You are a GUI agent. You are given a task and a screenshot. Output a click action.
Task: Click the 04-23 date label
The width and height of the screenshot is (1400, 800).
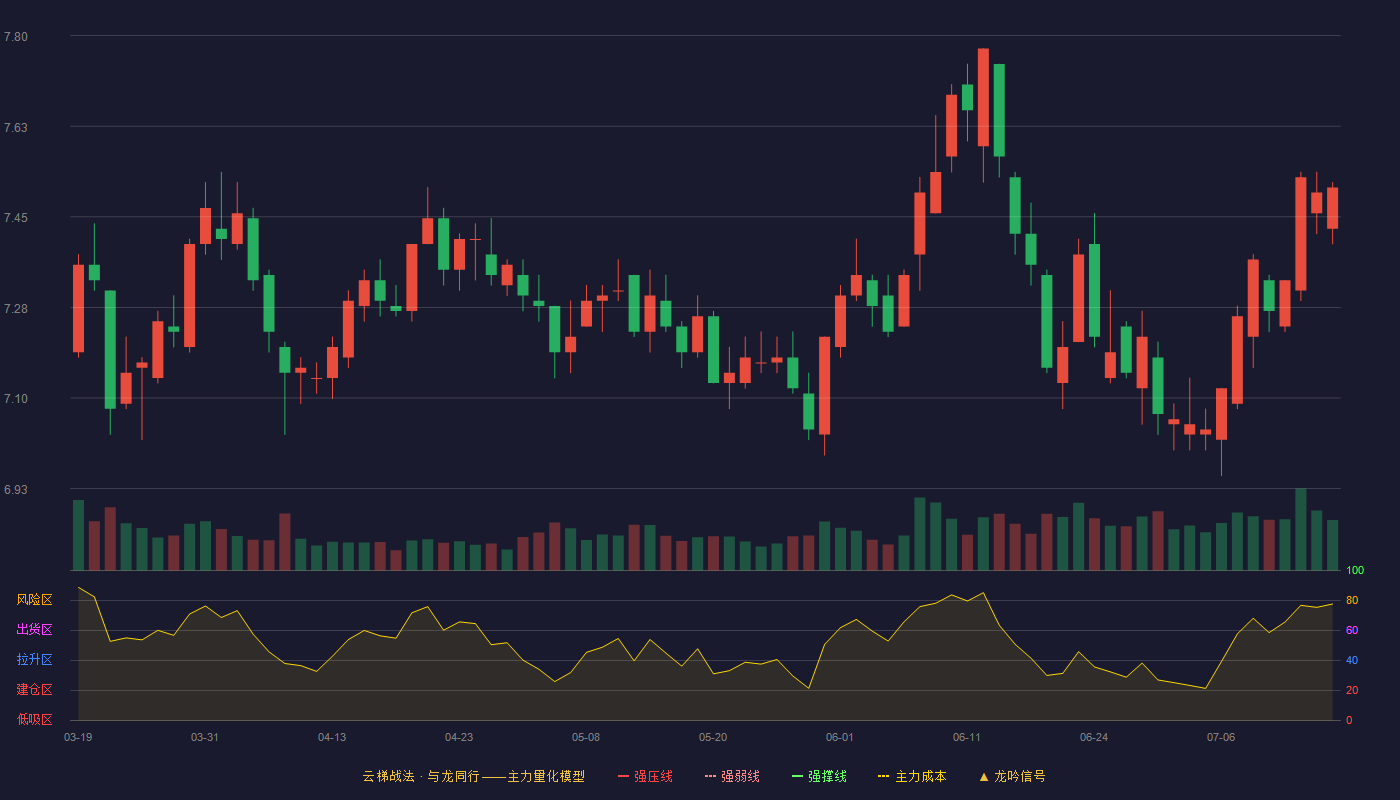(459, 737)
